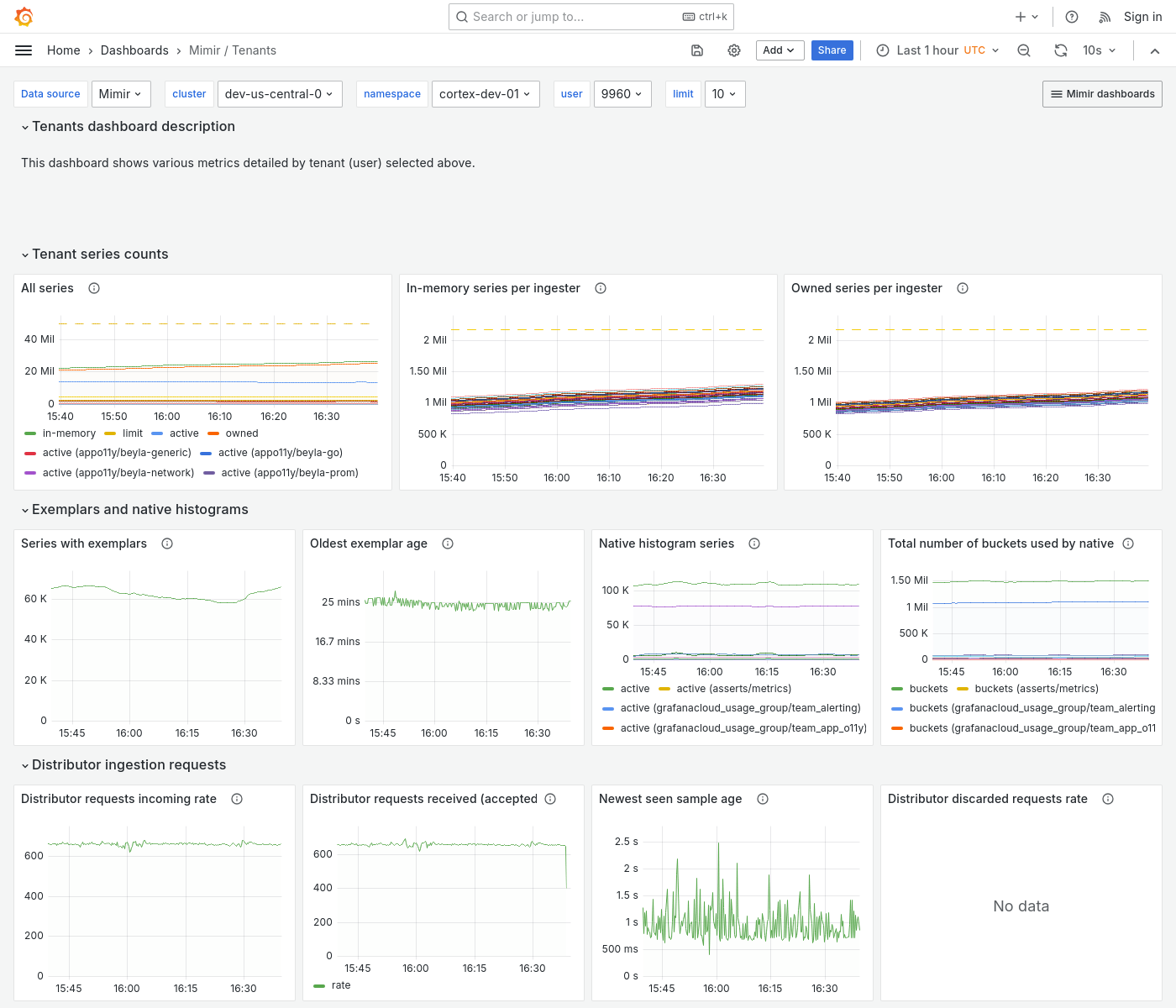Open the Grafana sidebar hamburger menu

click(x=24, y=50)
